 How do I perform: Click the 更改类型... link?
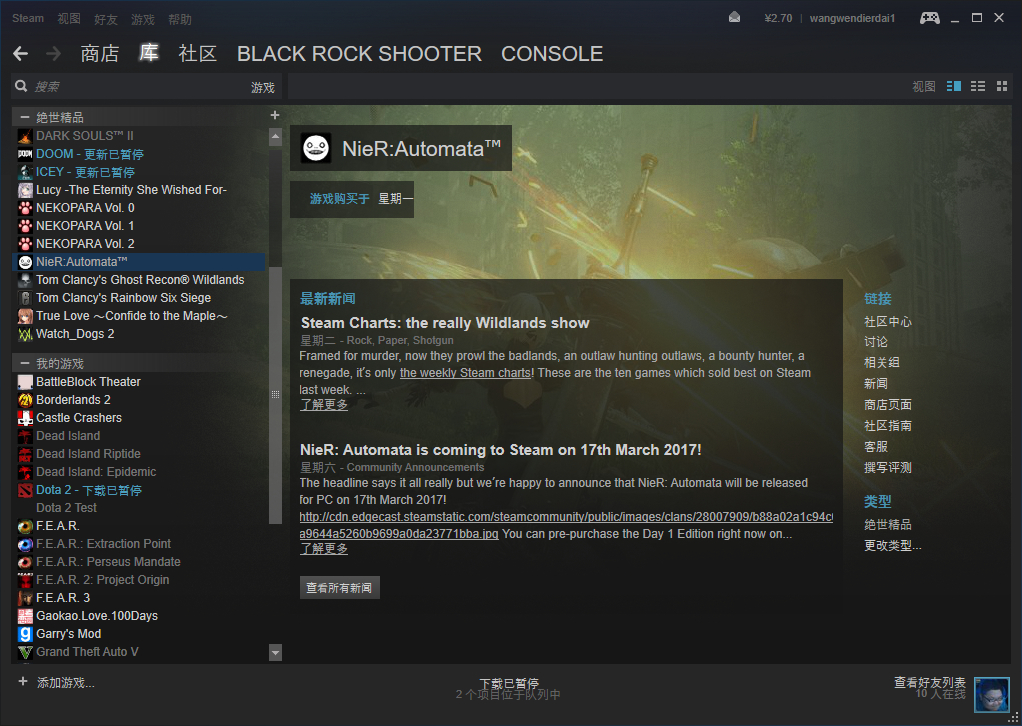pyautogui.click(x=892, y=545)
